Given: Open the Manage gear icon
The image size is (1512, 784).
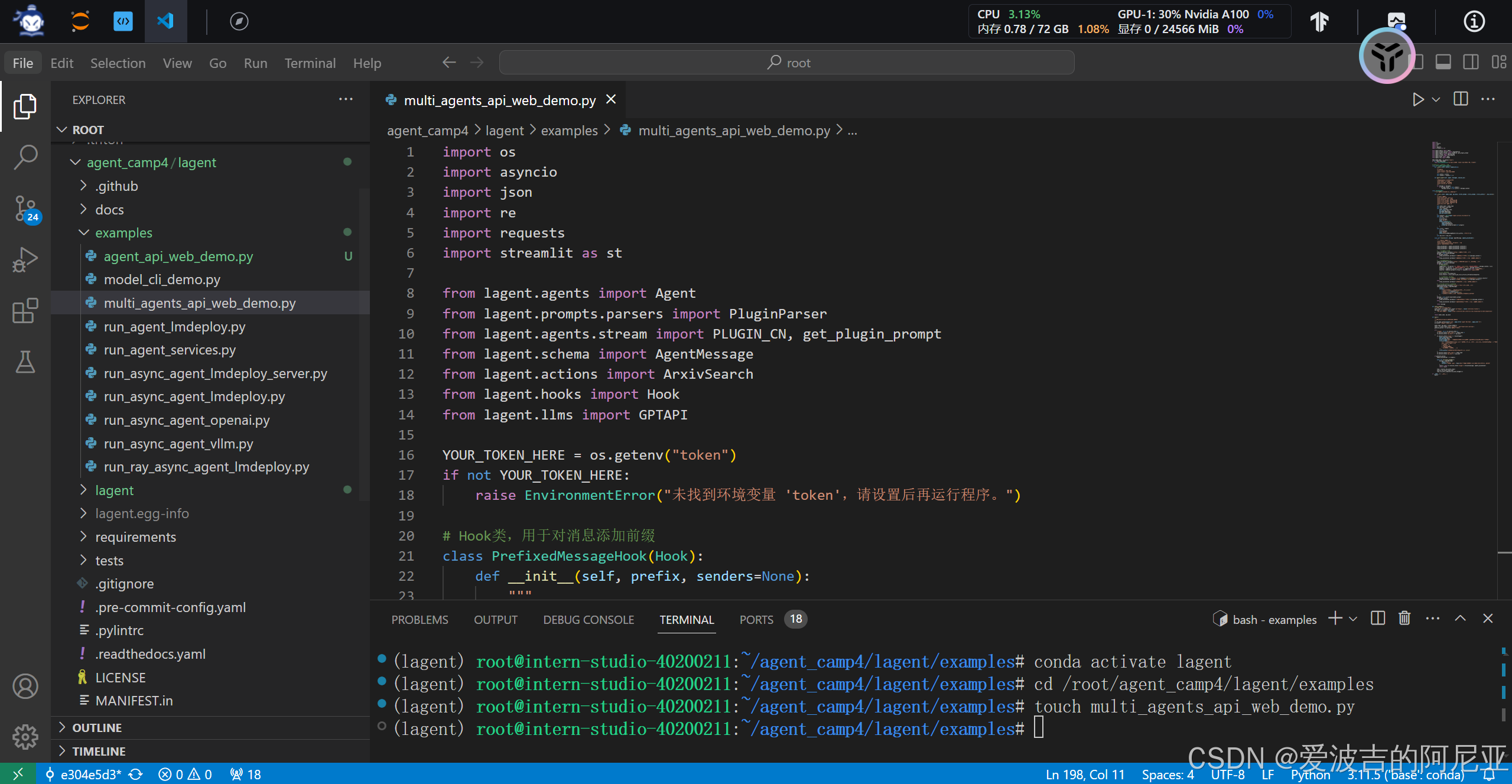Looking at the screenshot, I should (25, 736).
